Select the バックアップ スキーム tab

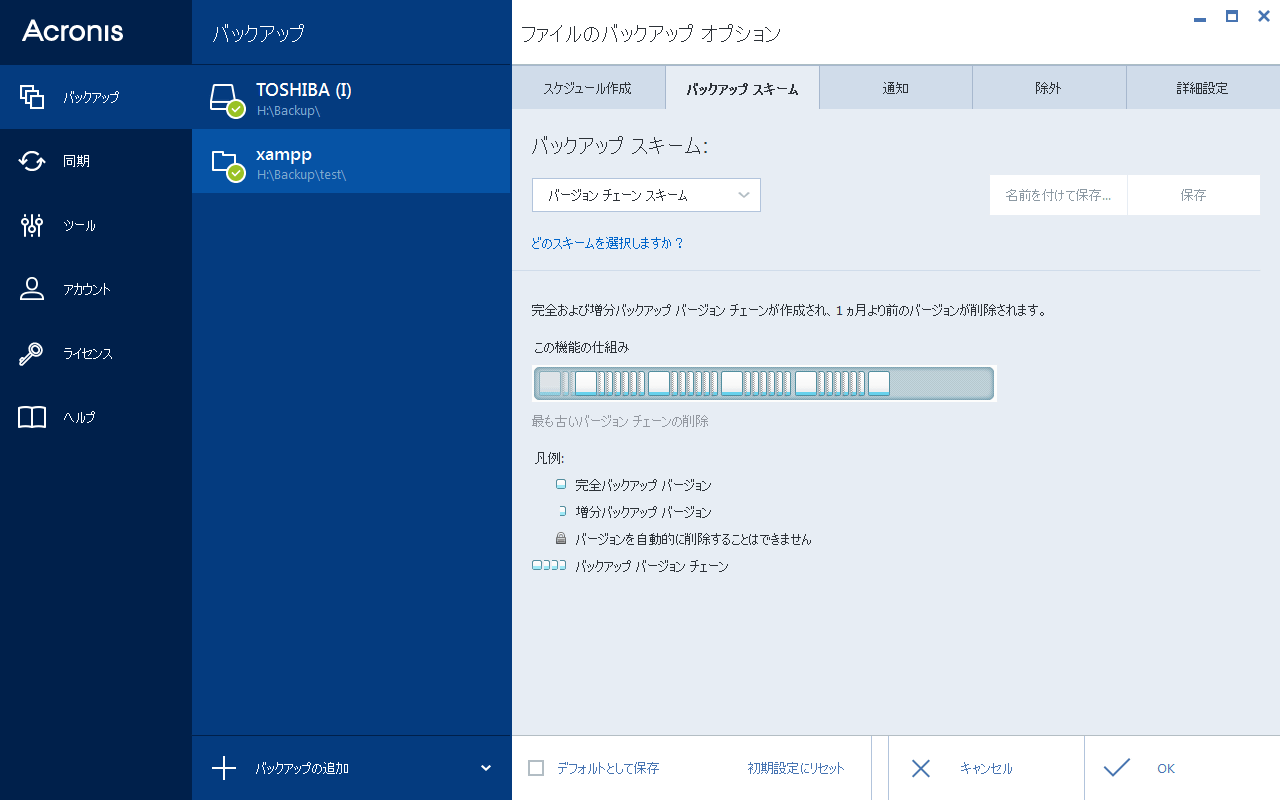(x=742, y=88)
